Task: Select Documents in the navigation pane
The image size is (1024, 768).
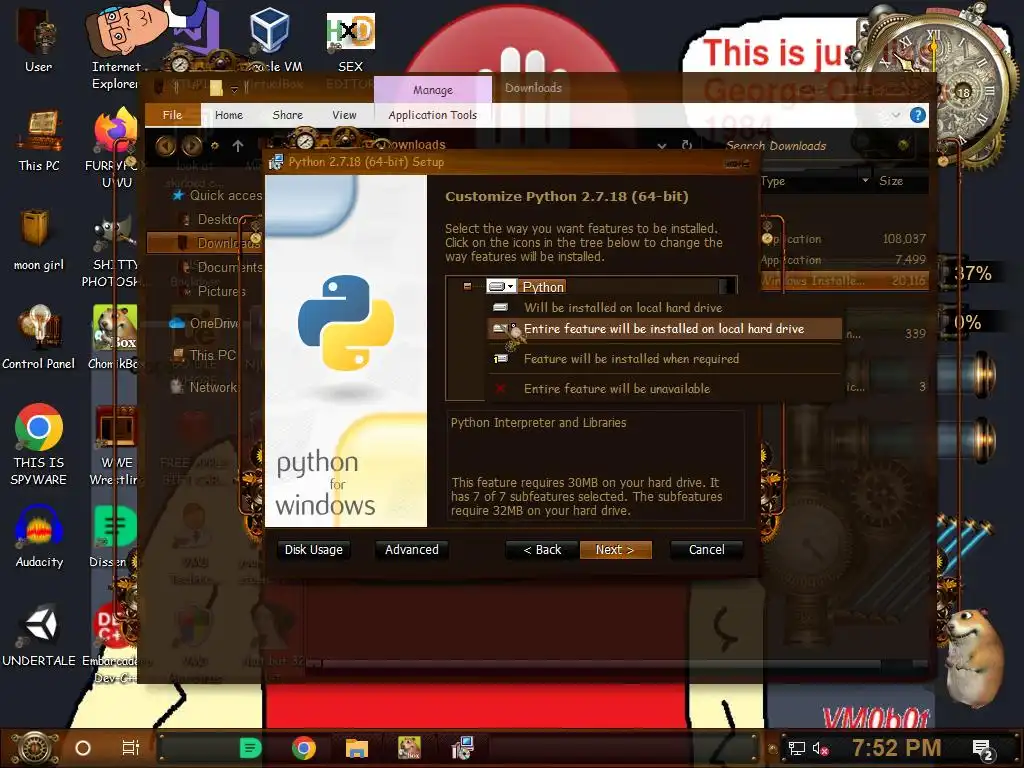Action: coord(221,267)
